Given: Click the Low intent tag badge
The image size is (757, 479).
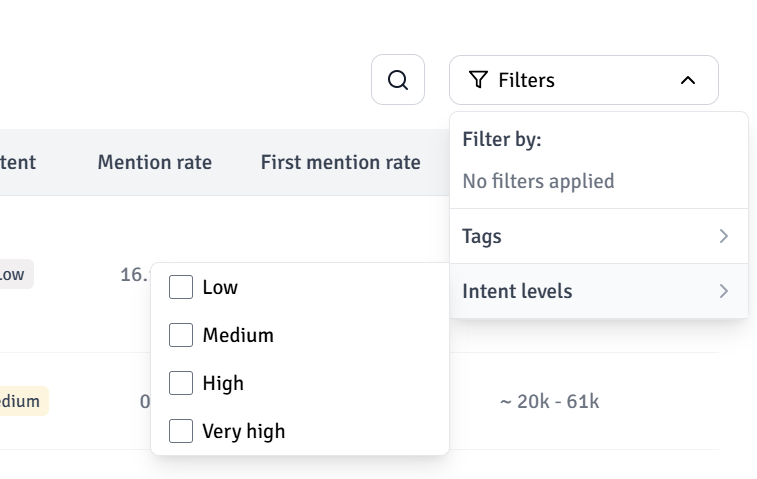Looking at the screenshot, I should coord(14,274).
